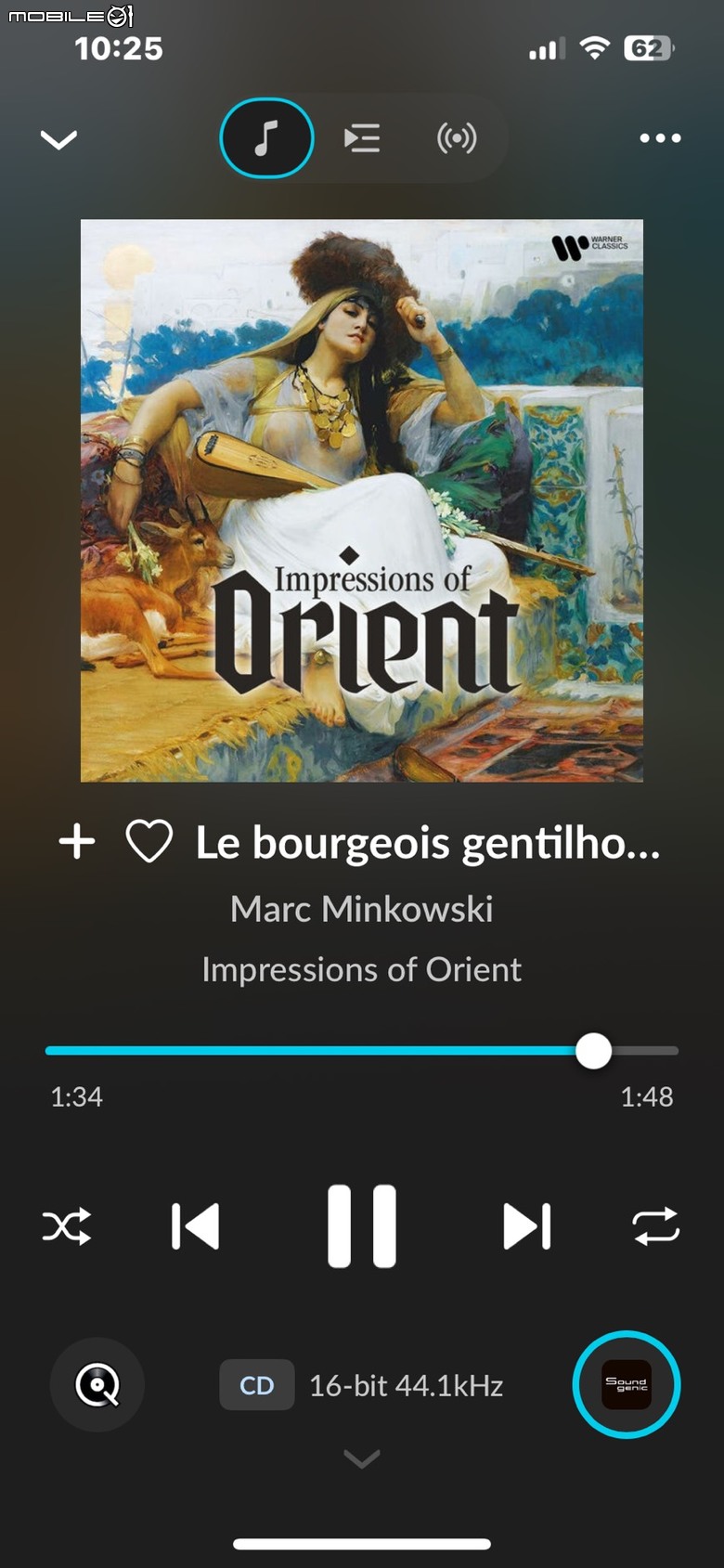724x1568 pixels.
Task: Open artist Marc Minkowski
Action: tap(362, 909)
